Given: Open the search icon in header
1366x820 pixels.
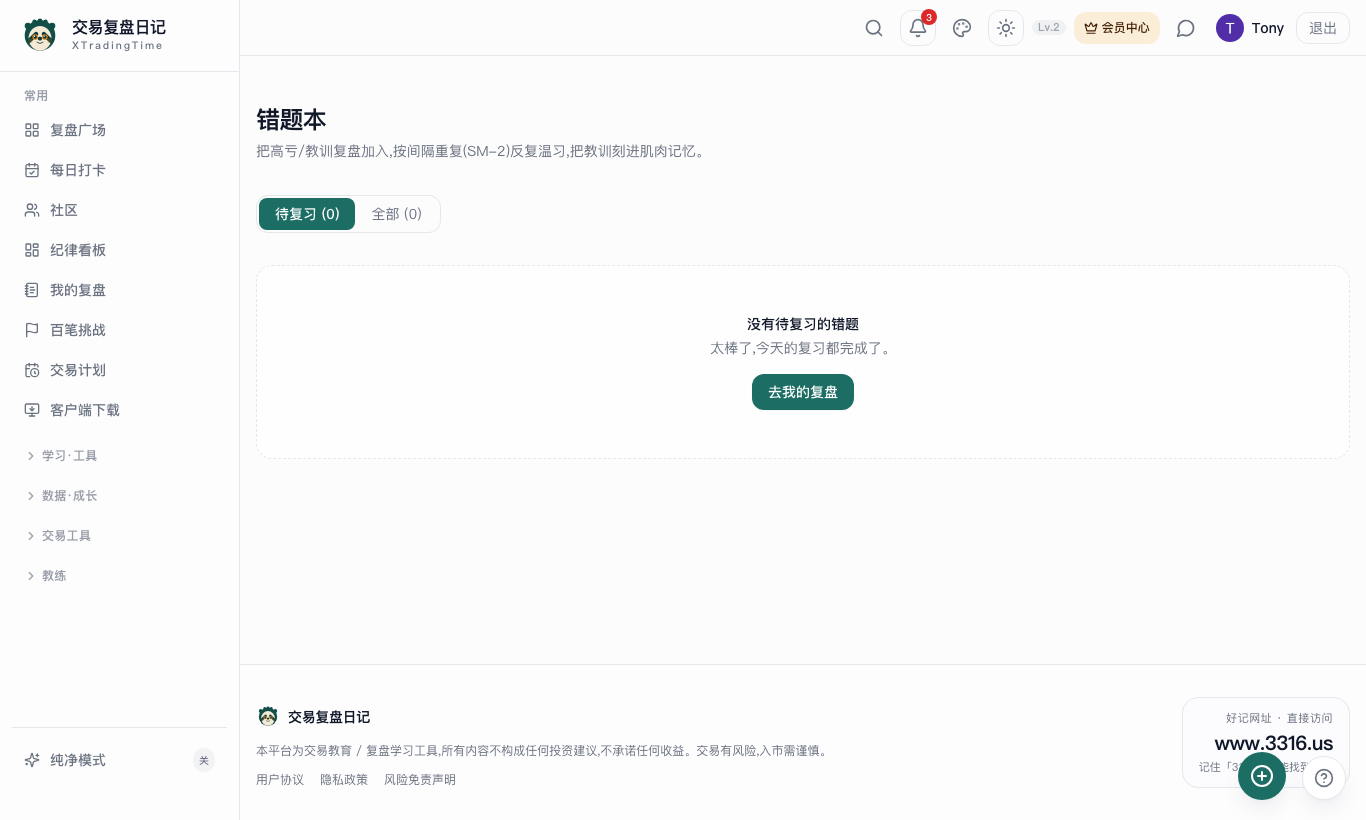Looking at the screenshot, I should coord(874,28).
